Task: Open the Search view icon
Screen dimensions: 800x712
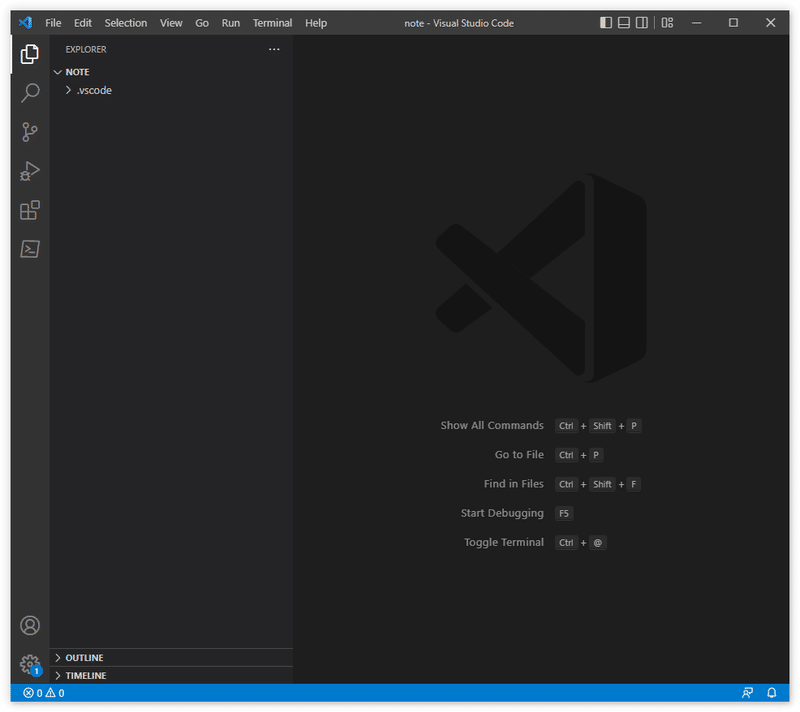Action: coord(30,93)
